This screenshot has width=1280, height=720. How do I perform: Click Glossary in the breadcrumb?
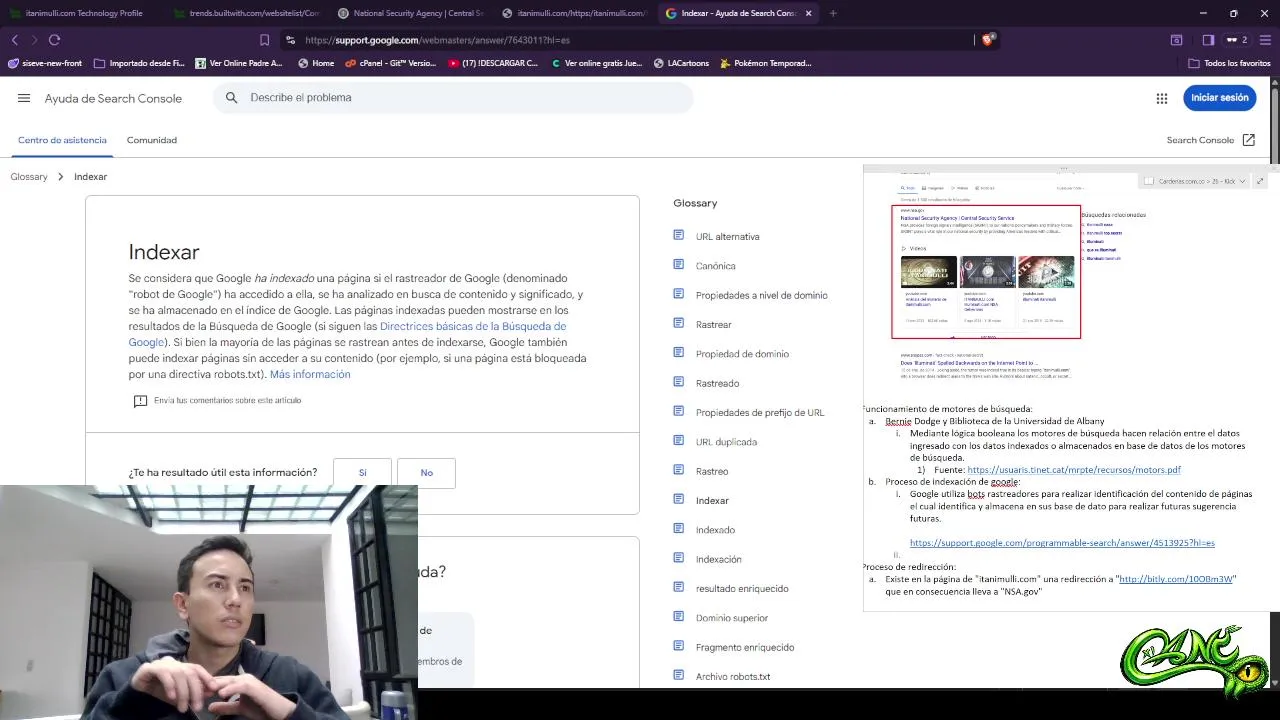pyautogui.click(x=29, y=177)
